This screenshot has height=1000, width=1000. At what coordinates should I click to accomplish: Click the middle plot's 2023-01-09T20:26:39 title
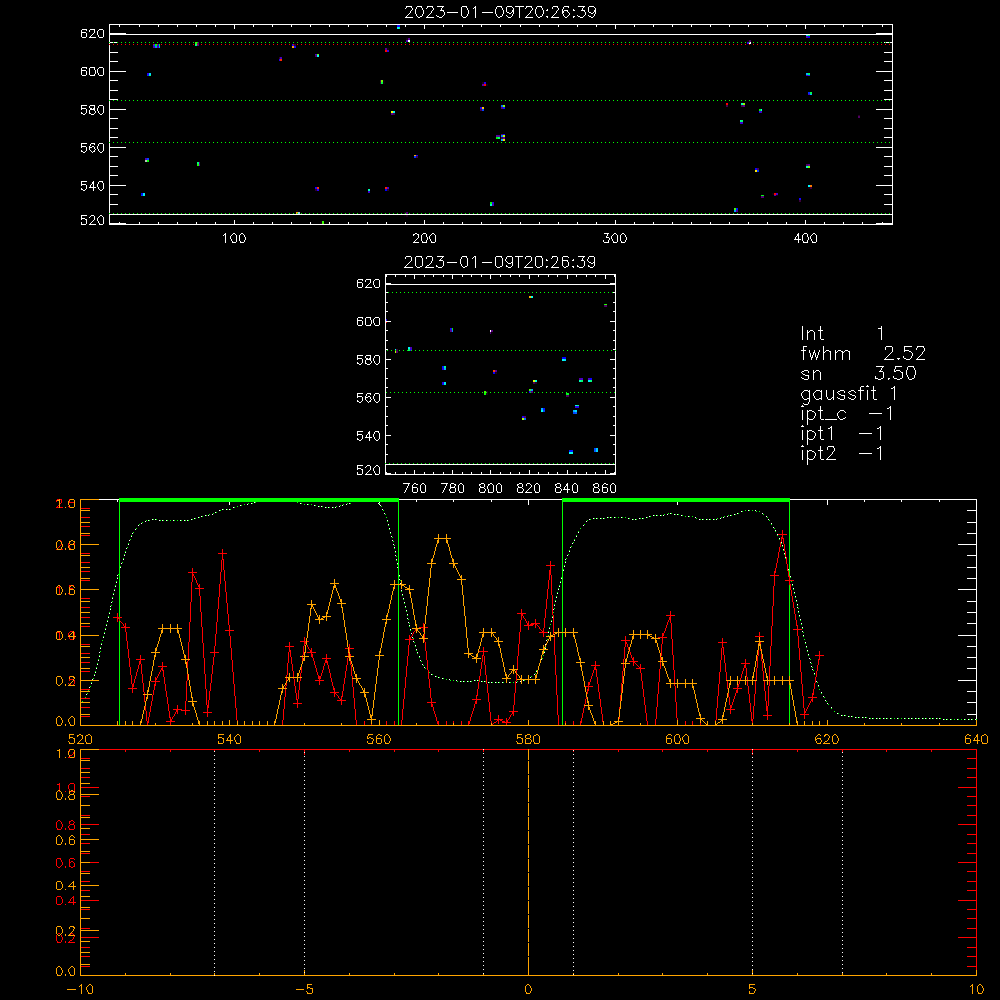(x=500, y=262)
